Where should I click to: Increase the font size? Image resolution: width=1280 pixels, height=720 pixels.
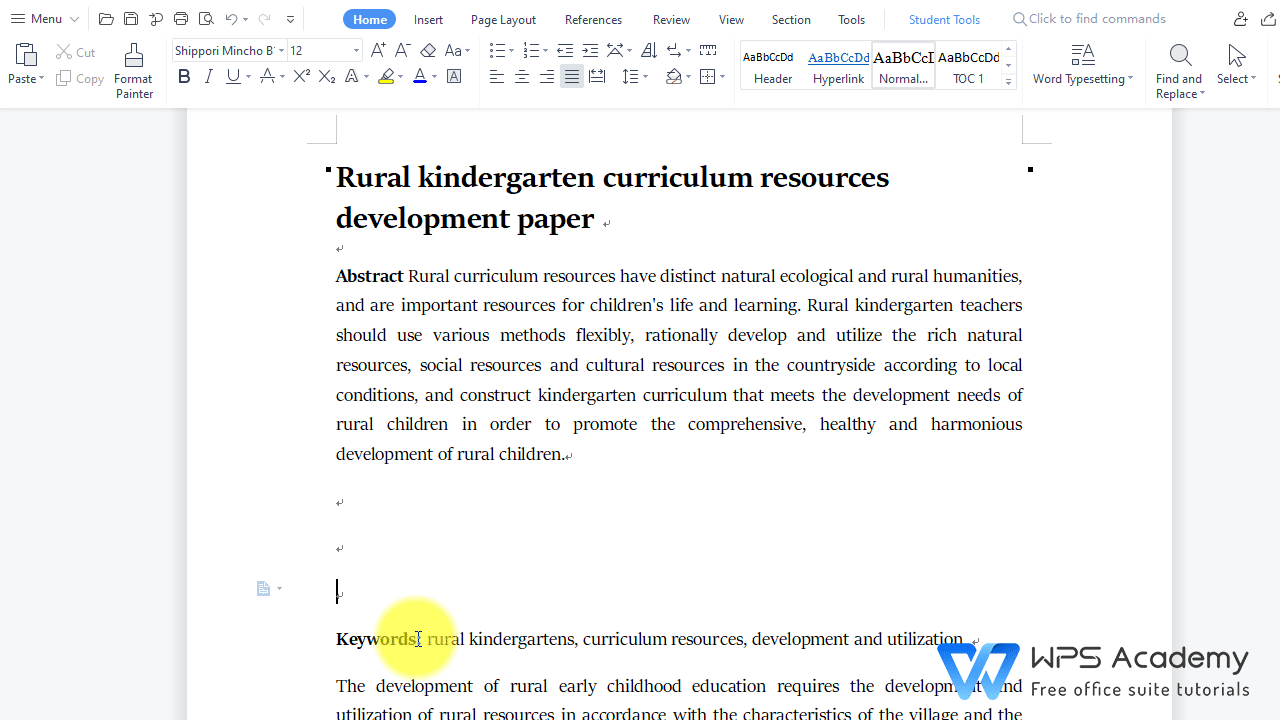378,50
